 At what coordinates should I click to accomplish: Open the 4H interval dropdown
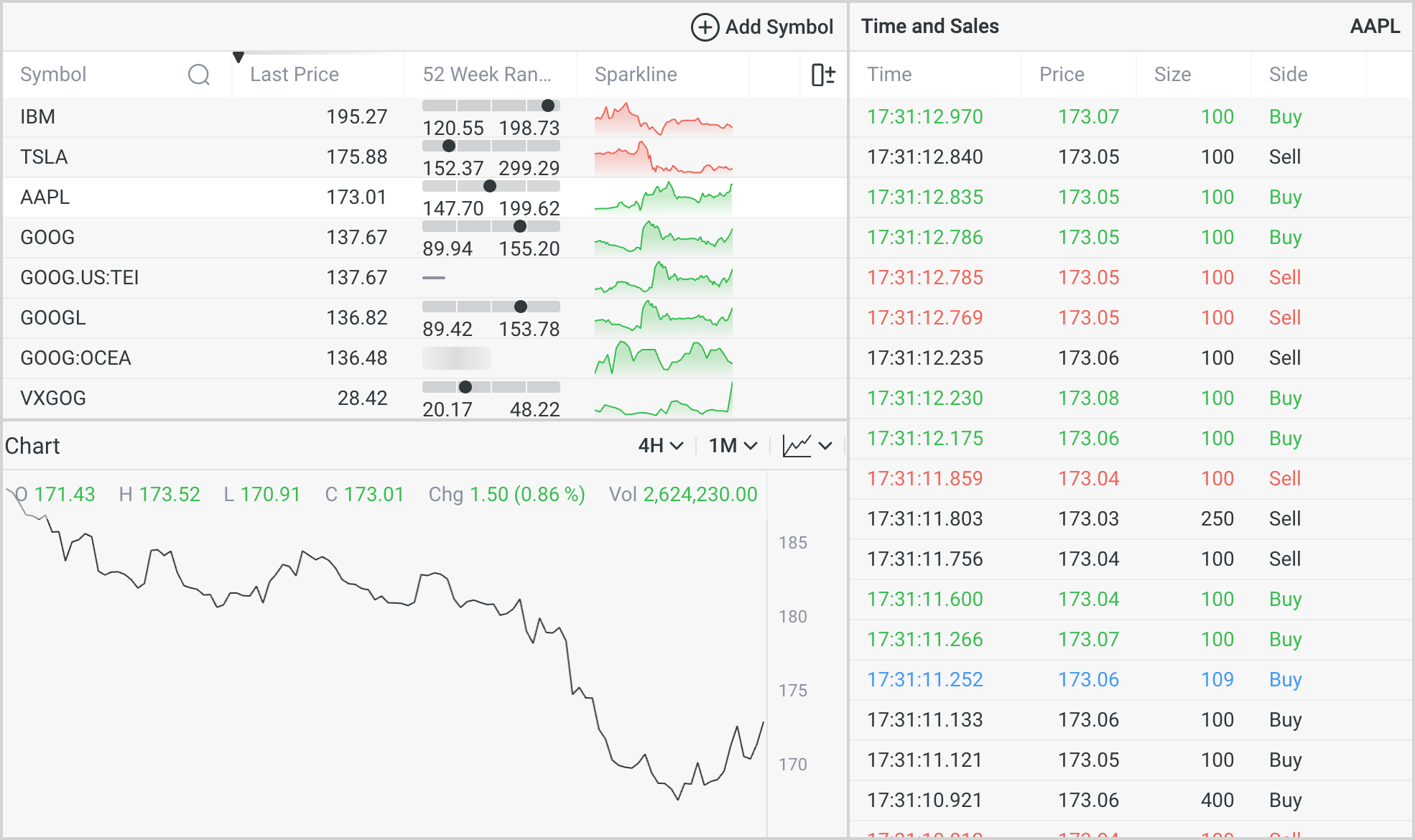(661, 446)
